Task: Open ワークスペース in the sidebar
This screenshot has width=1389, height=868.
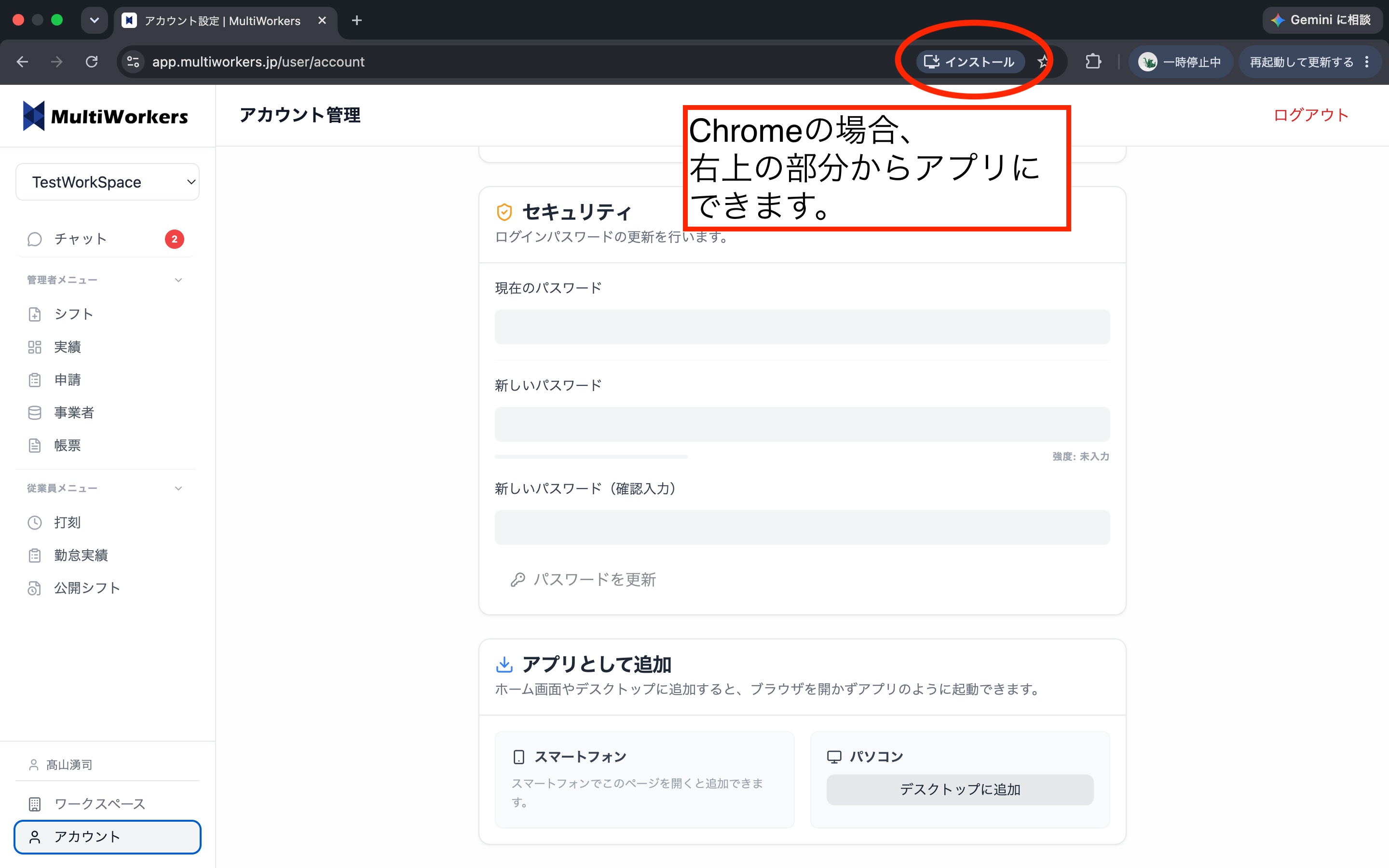Action: point(108,804)
